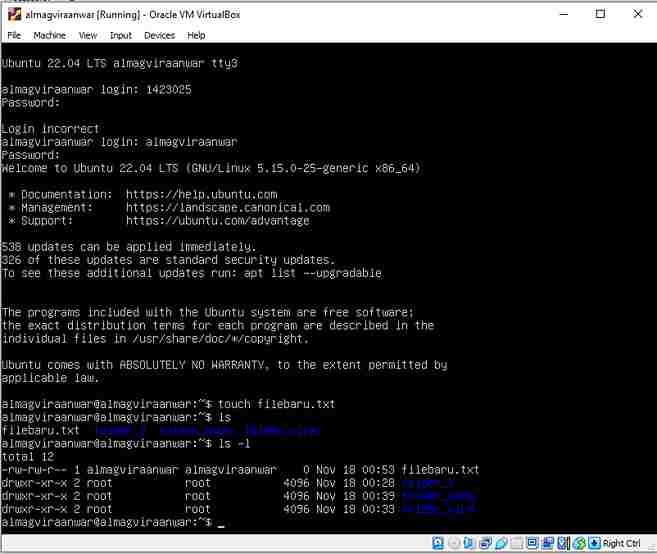Open the Devices menu
The image size is (657, 554).
(159, 36)
